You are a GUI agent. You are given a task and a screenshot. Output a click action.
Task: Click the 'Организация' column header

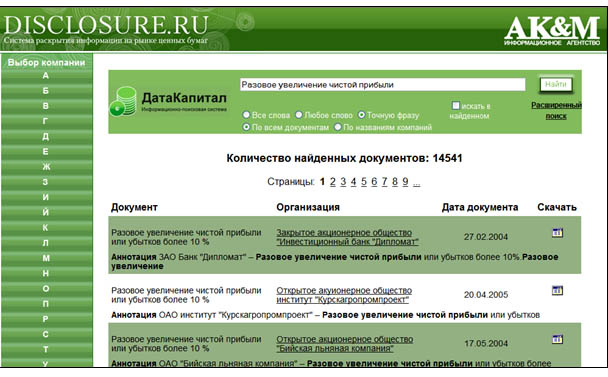click(308, 208)
